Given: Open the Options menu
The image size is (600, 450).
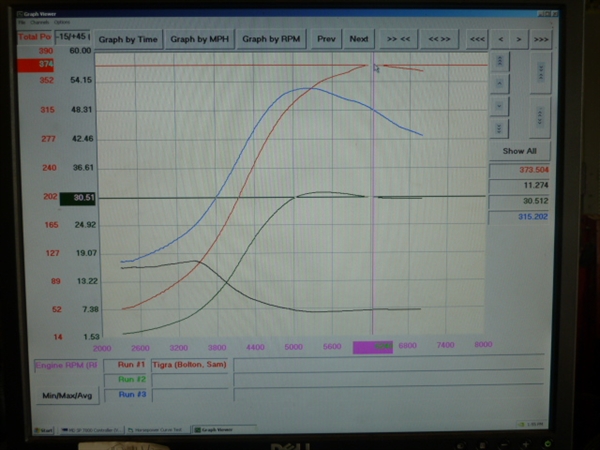Looking at the screenshot, I should 62,23.
